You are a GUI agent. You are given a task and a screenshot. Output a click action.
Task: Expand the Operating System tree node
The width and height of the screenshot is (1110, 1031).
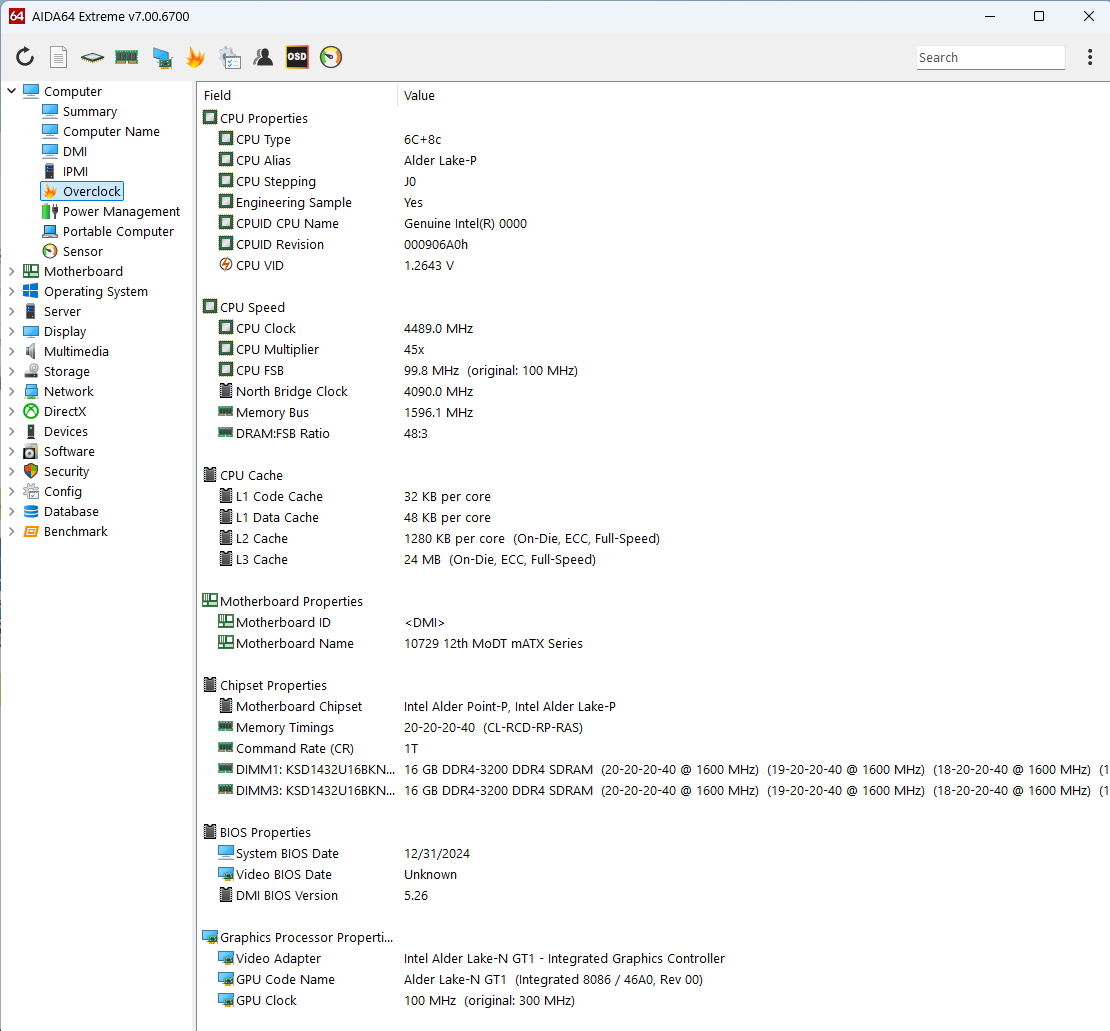coord(11,291)
